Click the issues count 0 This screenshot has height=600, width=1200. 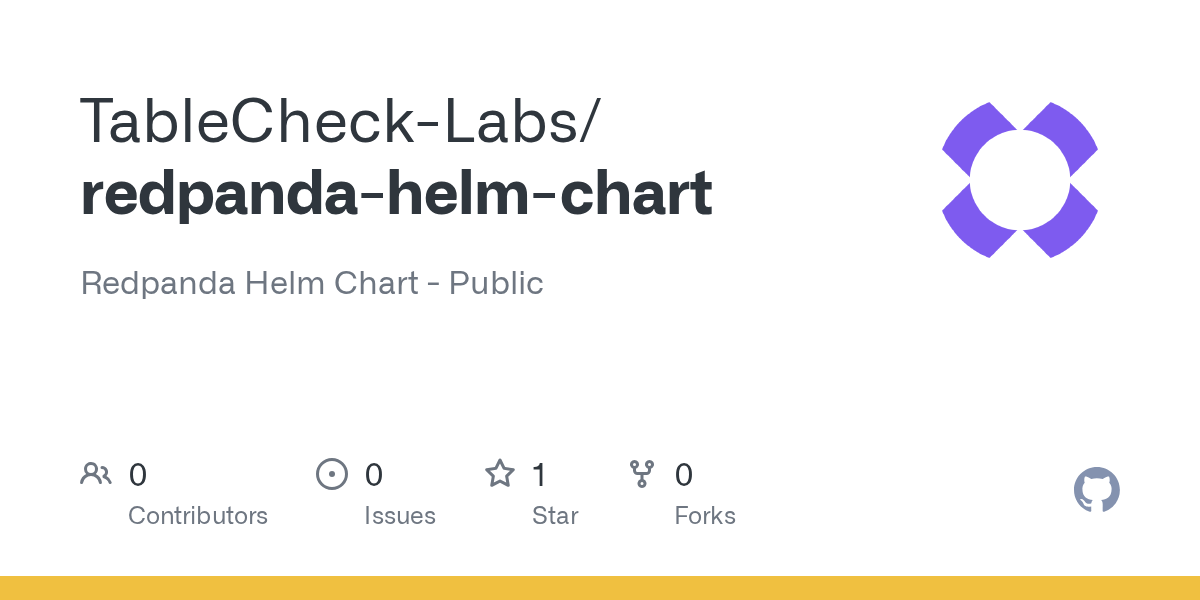click(x=374, y=475)
